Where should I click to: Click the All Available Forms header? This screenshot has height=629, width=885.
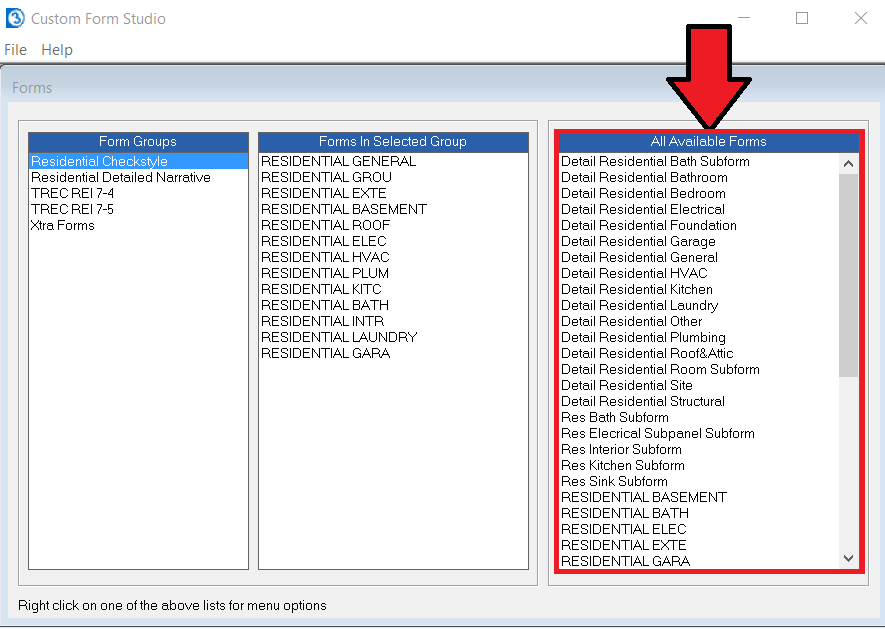coord(709,142)
